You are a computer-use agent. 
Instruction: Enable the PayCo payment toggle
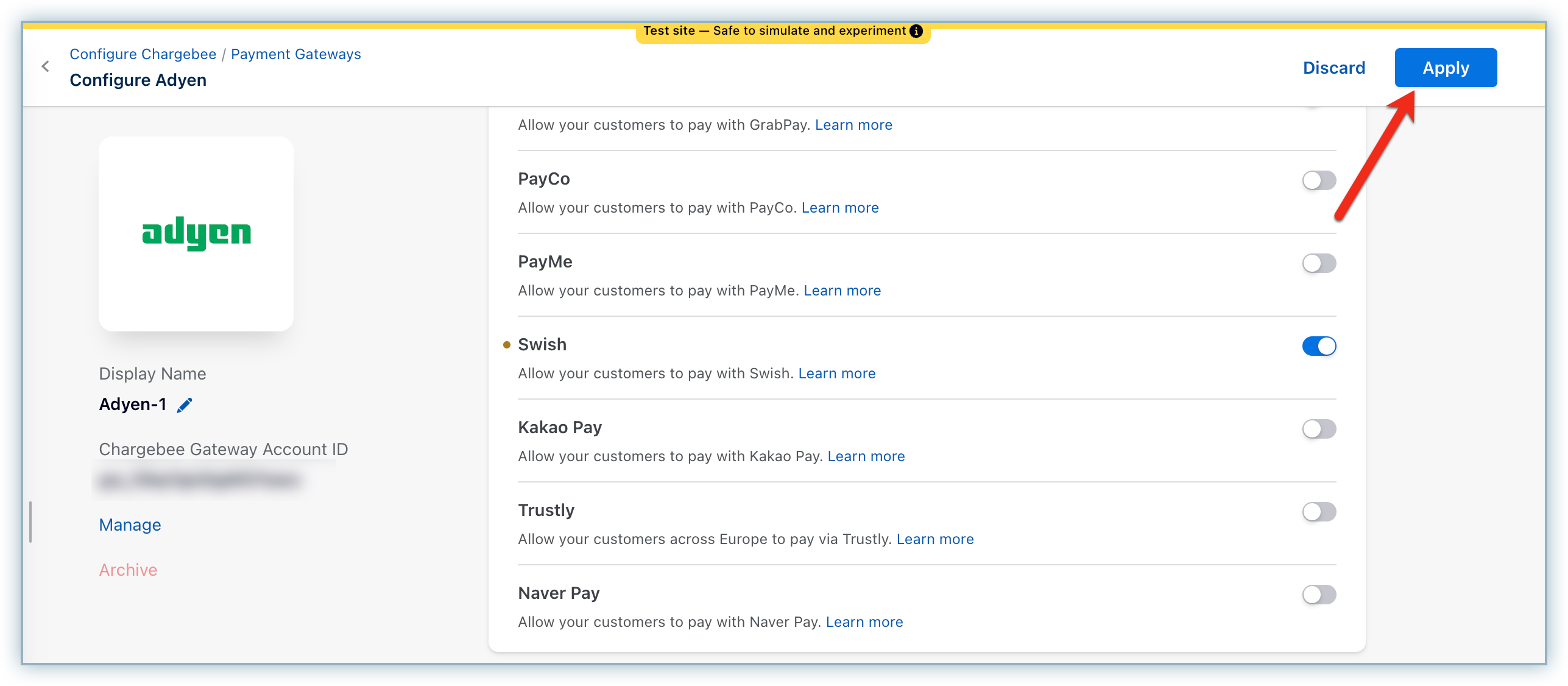click(x=1319, y=180)
